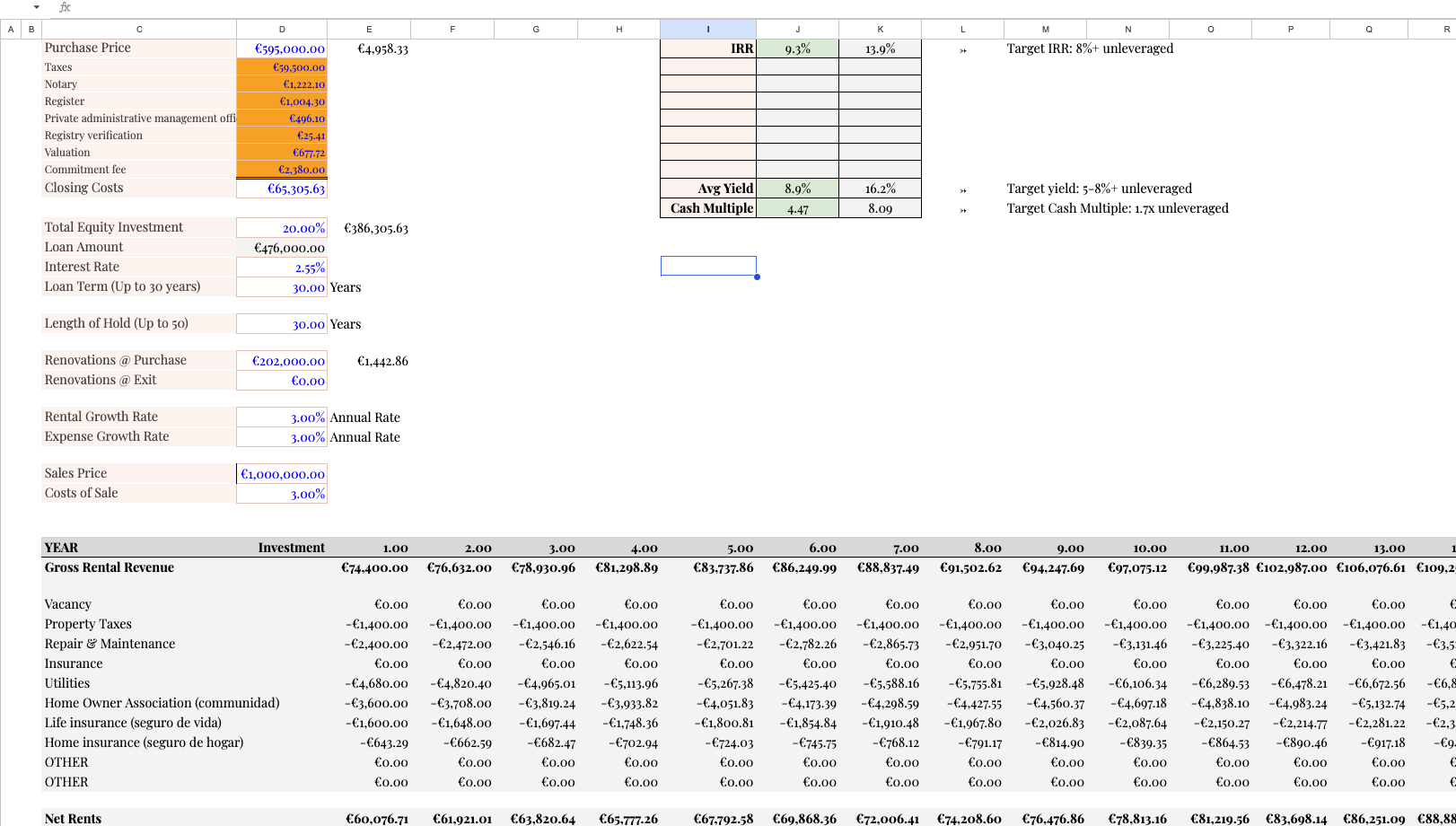
Task: Select column M header
Action: (1046, 30)
